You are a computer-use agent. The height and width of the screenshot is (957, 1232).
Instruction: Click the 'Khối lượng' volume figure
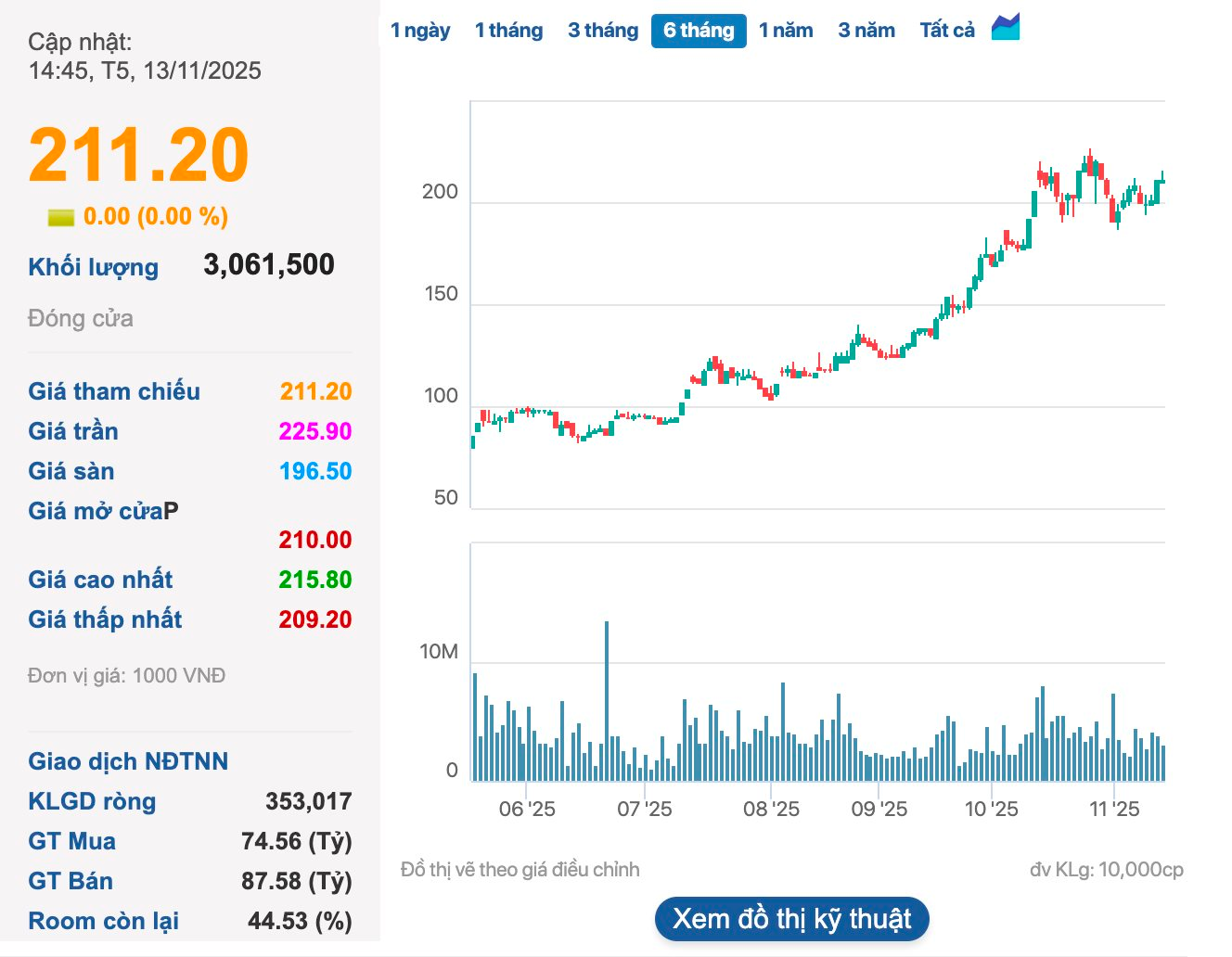pos(269,265)
